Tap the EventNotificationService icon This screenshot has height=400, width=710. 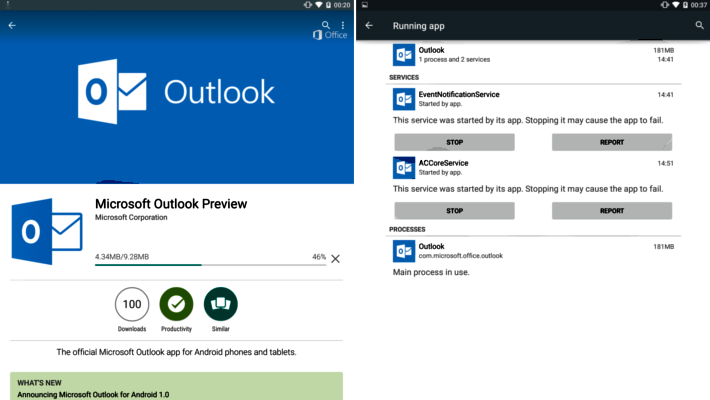[403, 99]
